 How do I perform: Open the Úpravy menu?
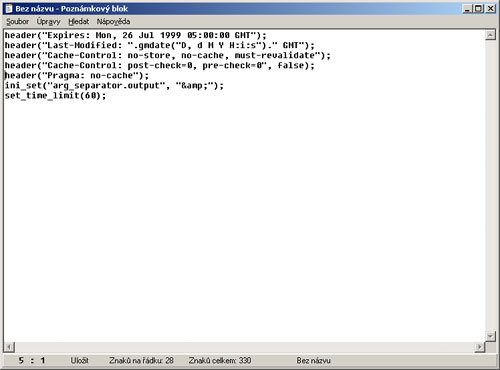tap(49, 22)
